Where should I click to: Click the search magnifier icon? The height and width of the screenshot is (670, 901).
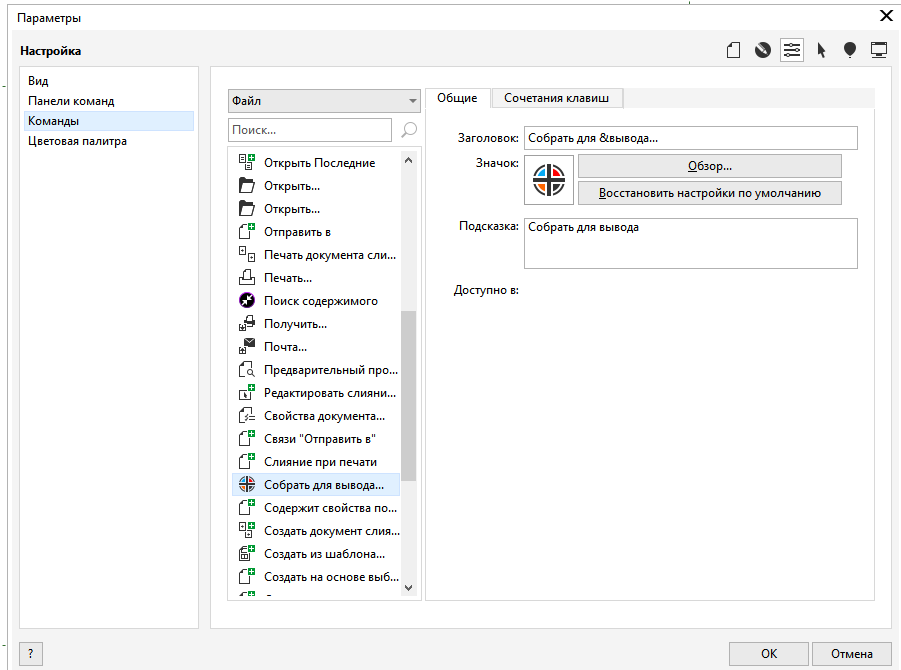click(409, 130)
